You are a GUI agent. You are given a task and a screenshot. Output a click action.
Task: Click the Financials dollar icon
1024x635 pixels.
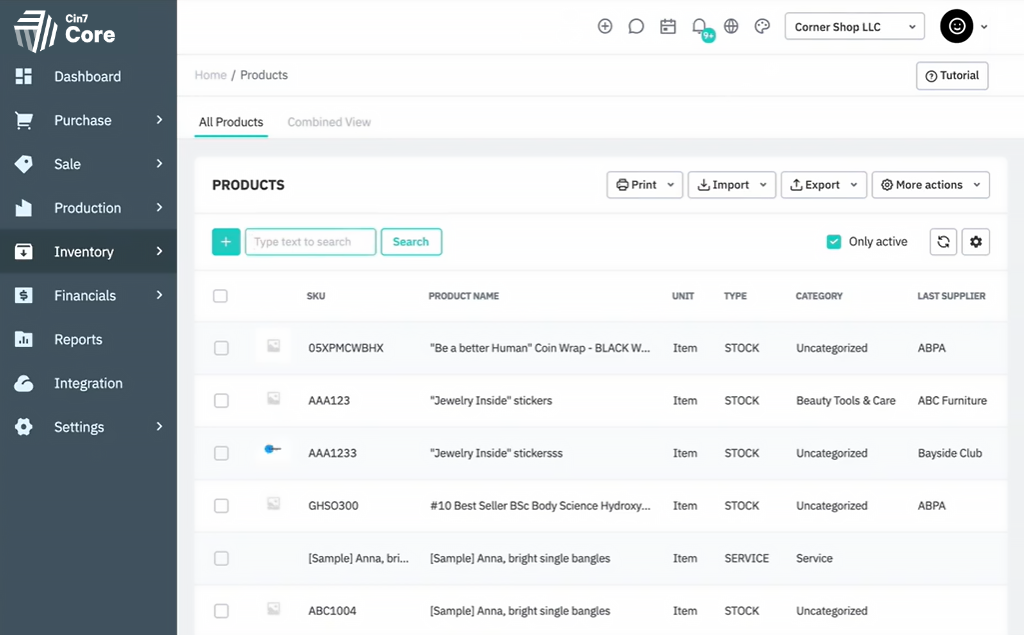(24, 295)
